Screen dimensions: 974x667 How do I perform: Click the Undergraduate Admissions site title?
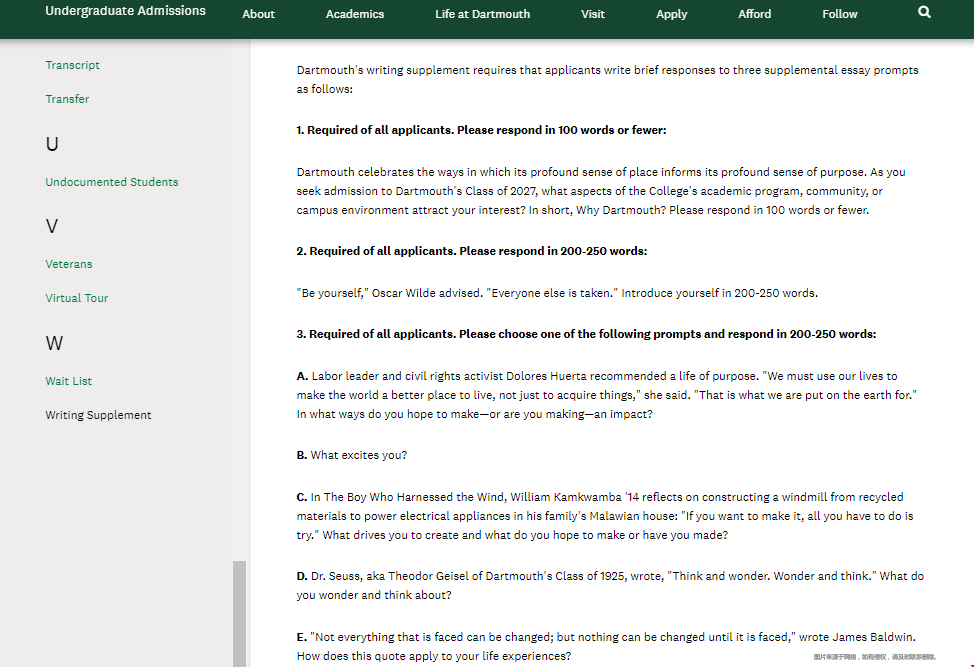tap(125, 11)
